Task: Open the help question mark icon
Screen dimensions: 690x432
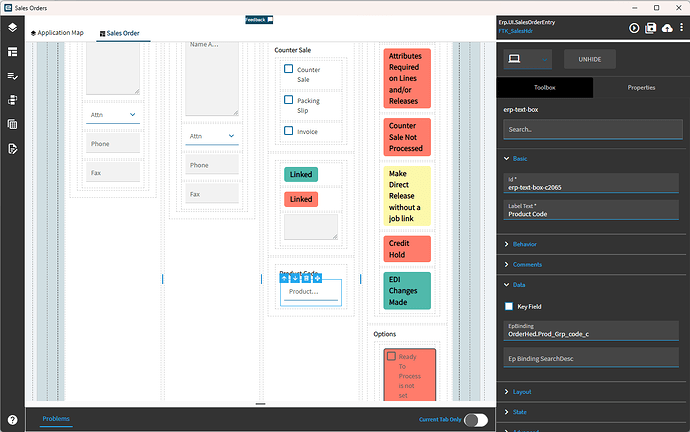Action: click(x=12, y=420)
